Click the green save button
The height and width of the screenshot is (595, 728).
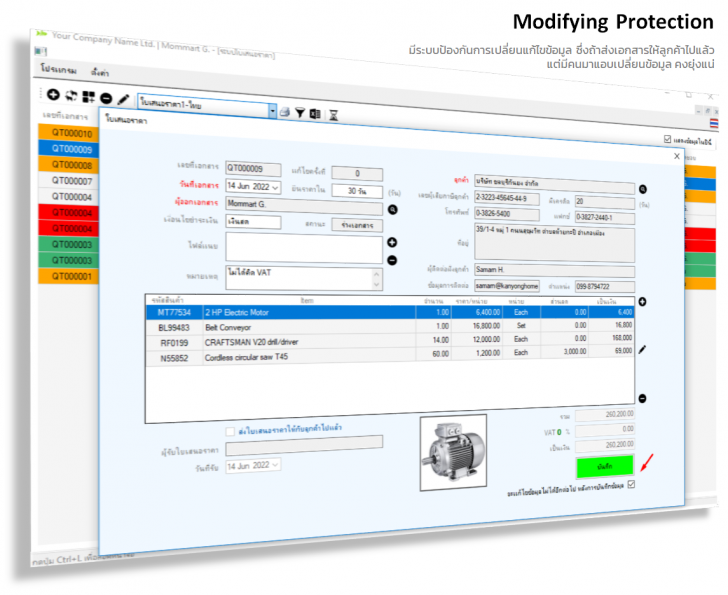click(604, 467)
